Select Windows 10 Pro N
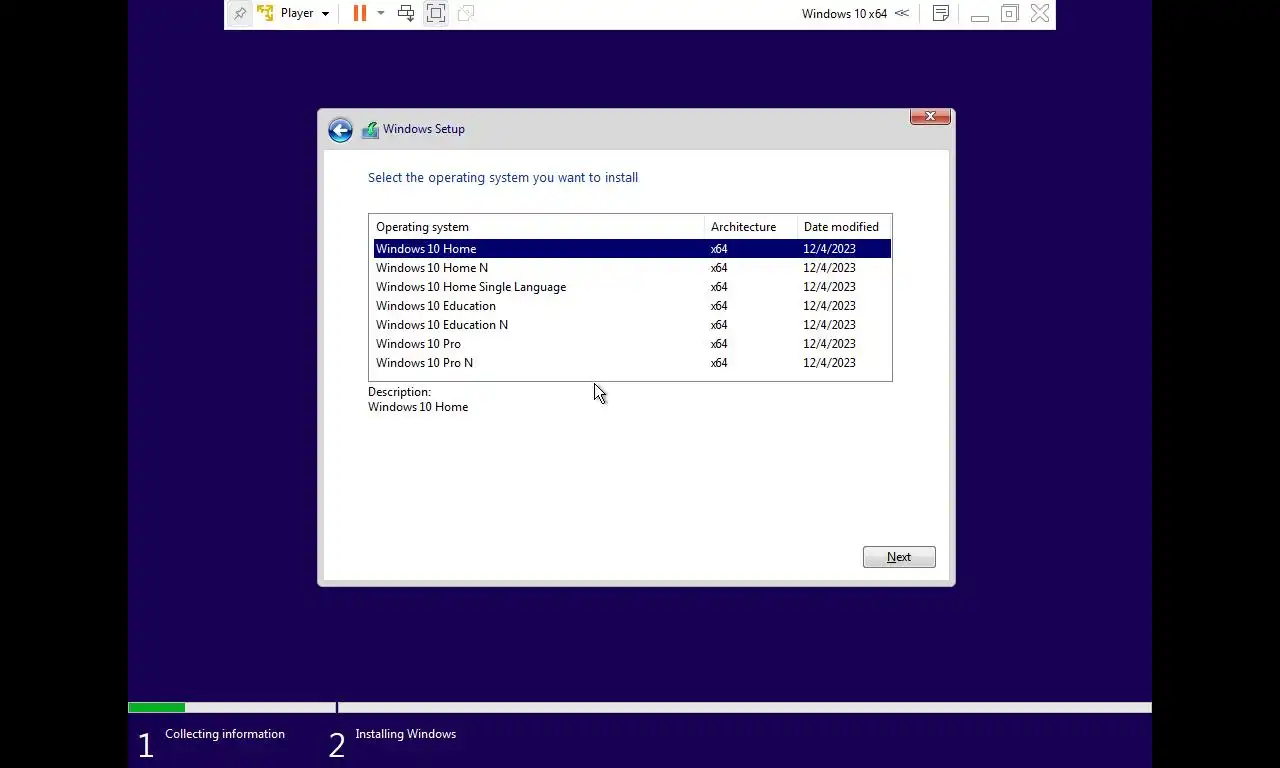Screen dimensions: 1280x768 click(632, 363)
